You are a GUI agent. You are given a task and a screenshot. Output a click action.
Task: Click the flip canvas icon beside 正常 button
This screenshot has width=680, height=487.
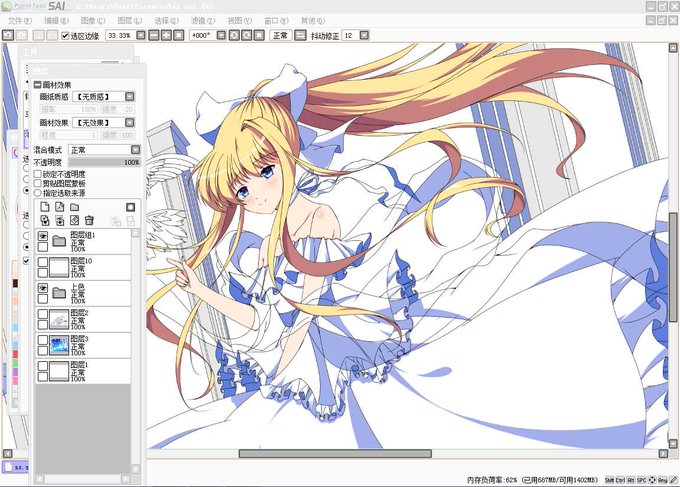[x=300, y=35]
